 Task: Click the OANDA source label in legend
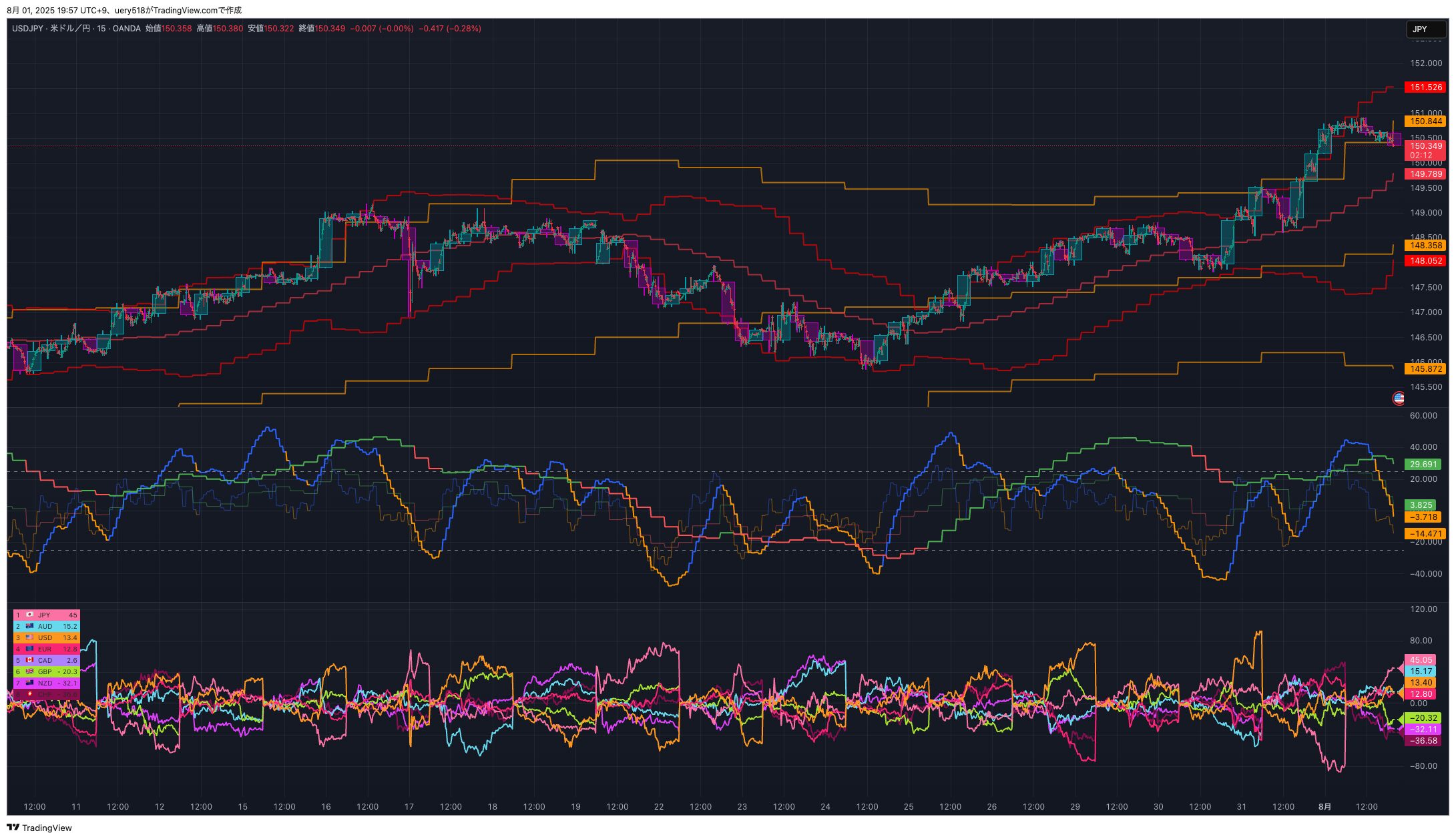pyautogui.click(x=126, y=29)
